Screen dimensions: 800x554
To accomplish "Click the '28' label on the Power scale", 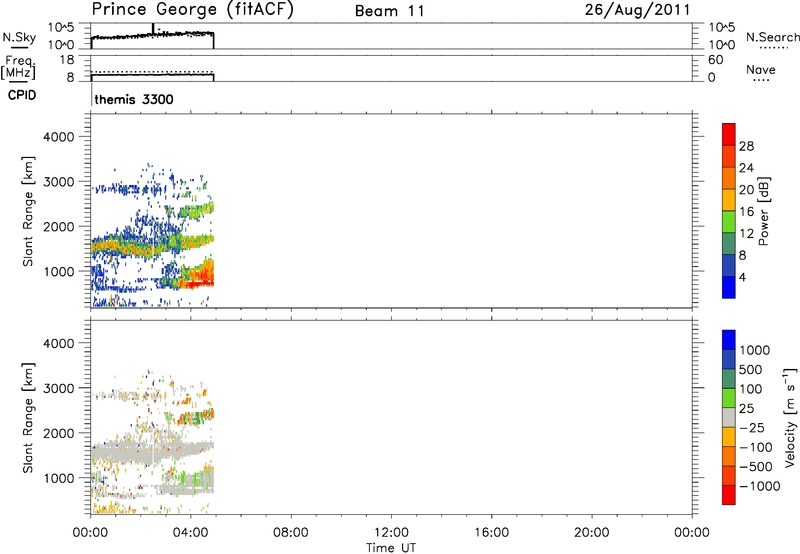I will [x=746, y=146].
